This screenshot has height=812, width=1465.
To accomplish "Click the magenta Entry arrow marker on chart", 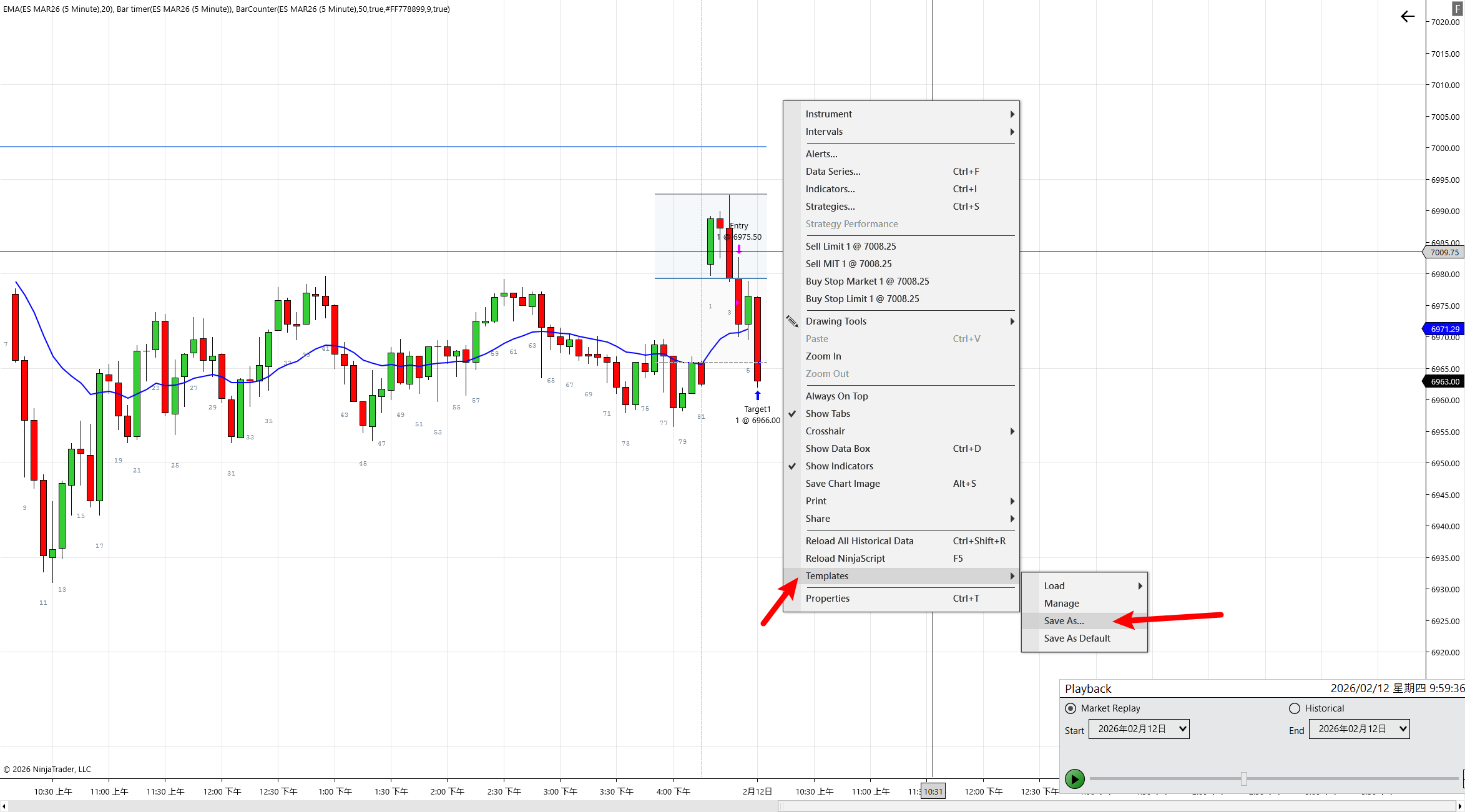I will pyautogui.click(x=739, y=249).
